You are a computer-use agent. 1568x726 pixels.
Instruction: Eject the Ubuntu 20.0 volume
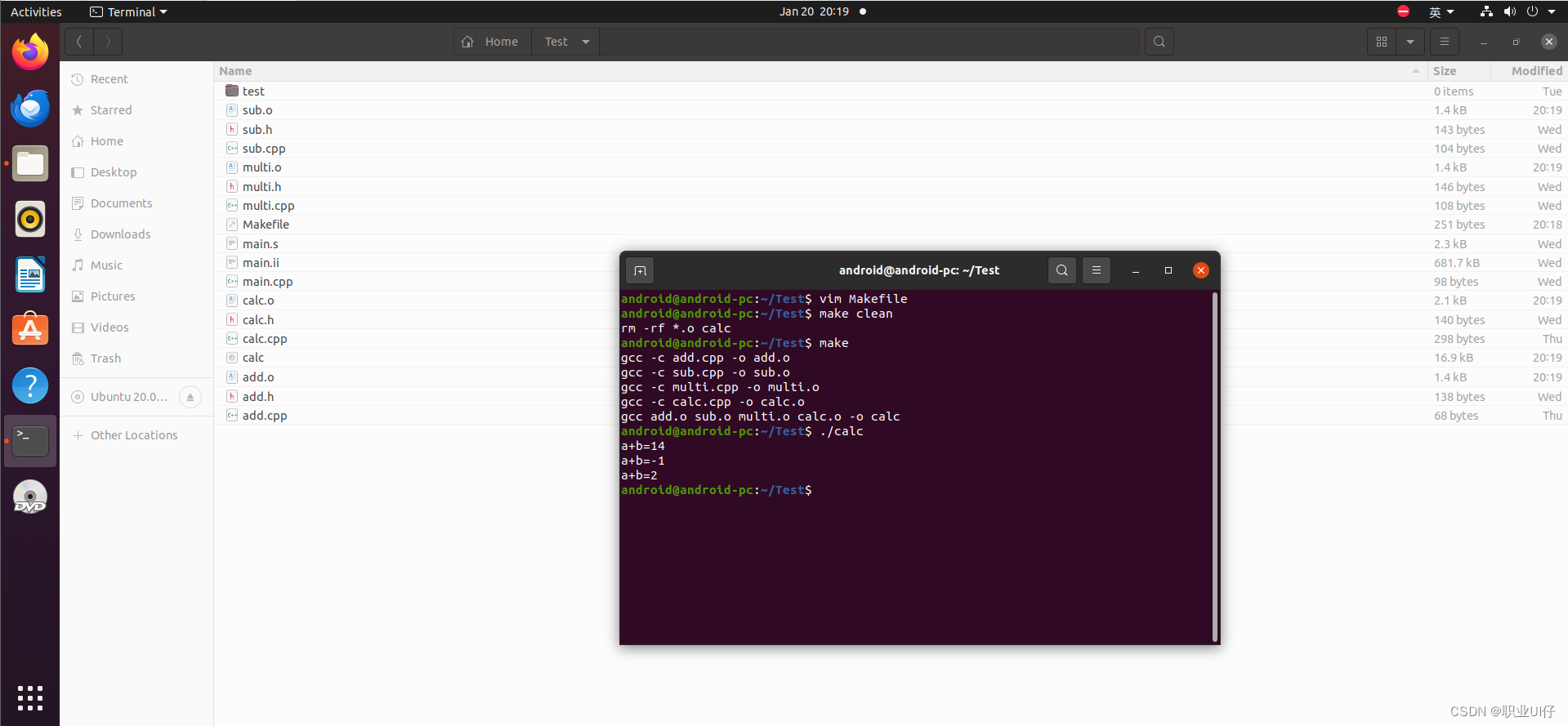tap(190, 397)
